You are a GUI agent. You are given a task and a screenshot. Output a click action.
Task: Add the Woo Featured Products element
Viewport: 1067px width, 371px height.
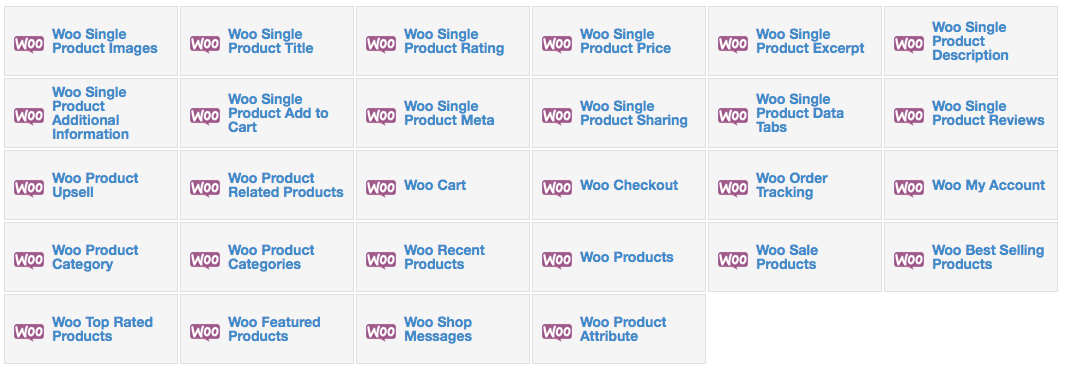267,329
